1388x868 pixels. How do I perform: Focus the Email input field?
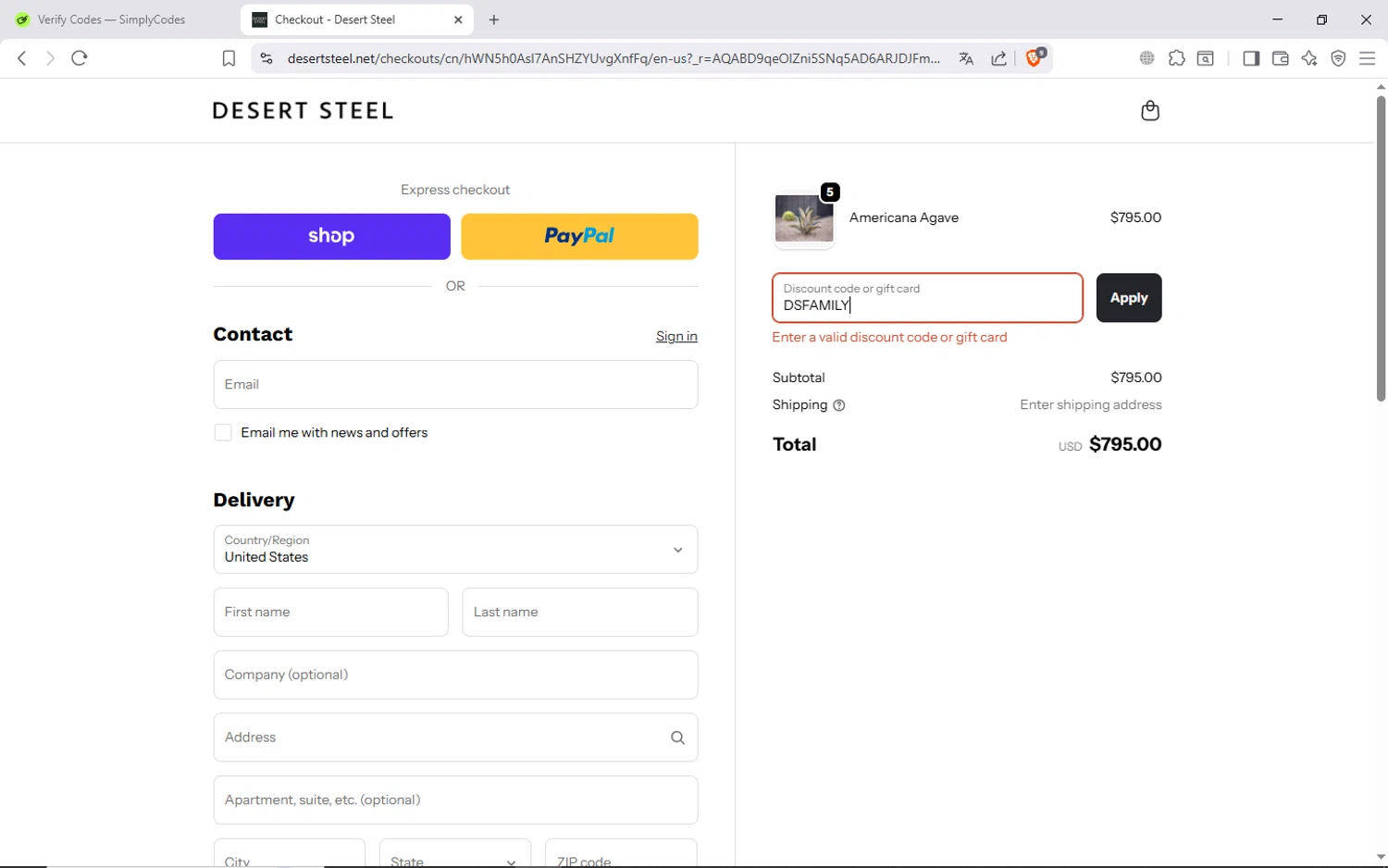coord(455,385)
